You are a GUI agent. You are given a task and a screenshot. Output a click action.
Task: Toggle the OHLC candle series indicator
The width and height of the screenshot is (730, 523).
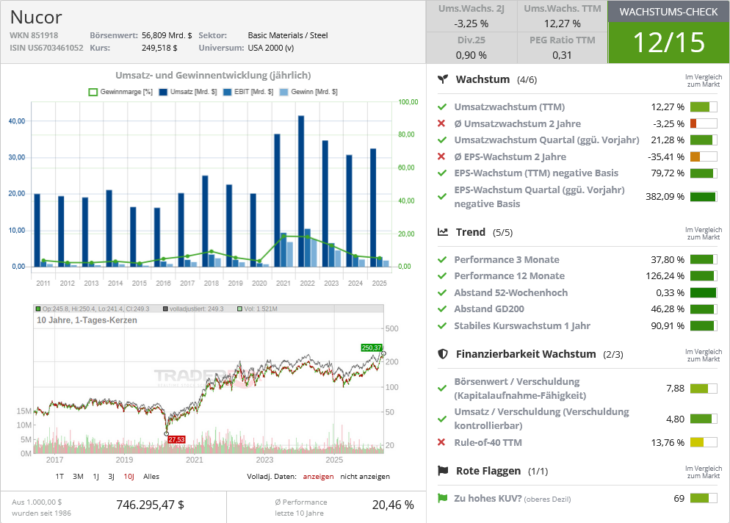(x=93, y=309)
